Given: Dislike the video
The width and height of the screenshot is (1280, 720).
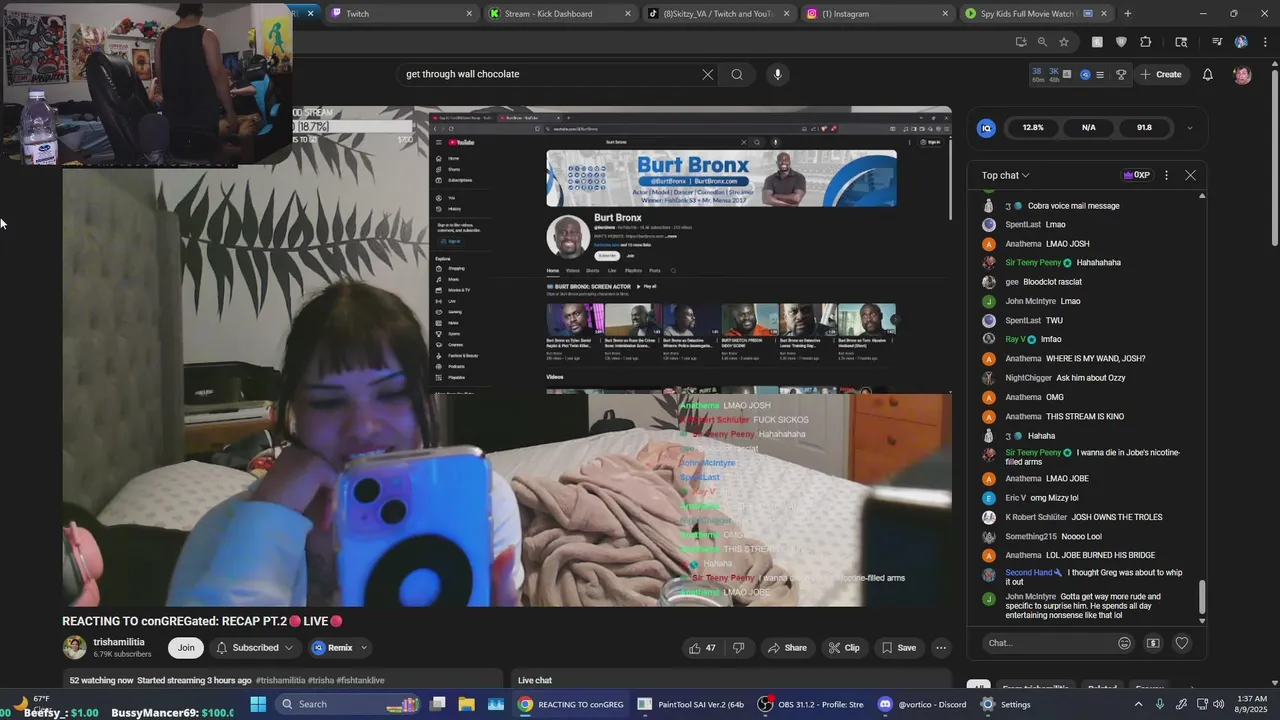Looking at the screenshot, I should click(x=738, y=648).
